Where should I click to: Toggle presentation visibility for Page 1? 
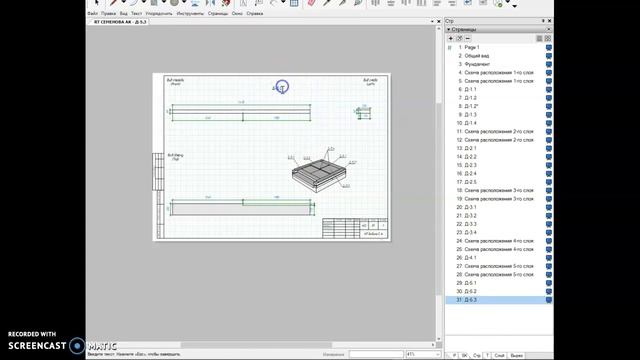point(549,47)
